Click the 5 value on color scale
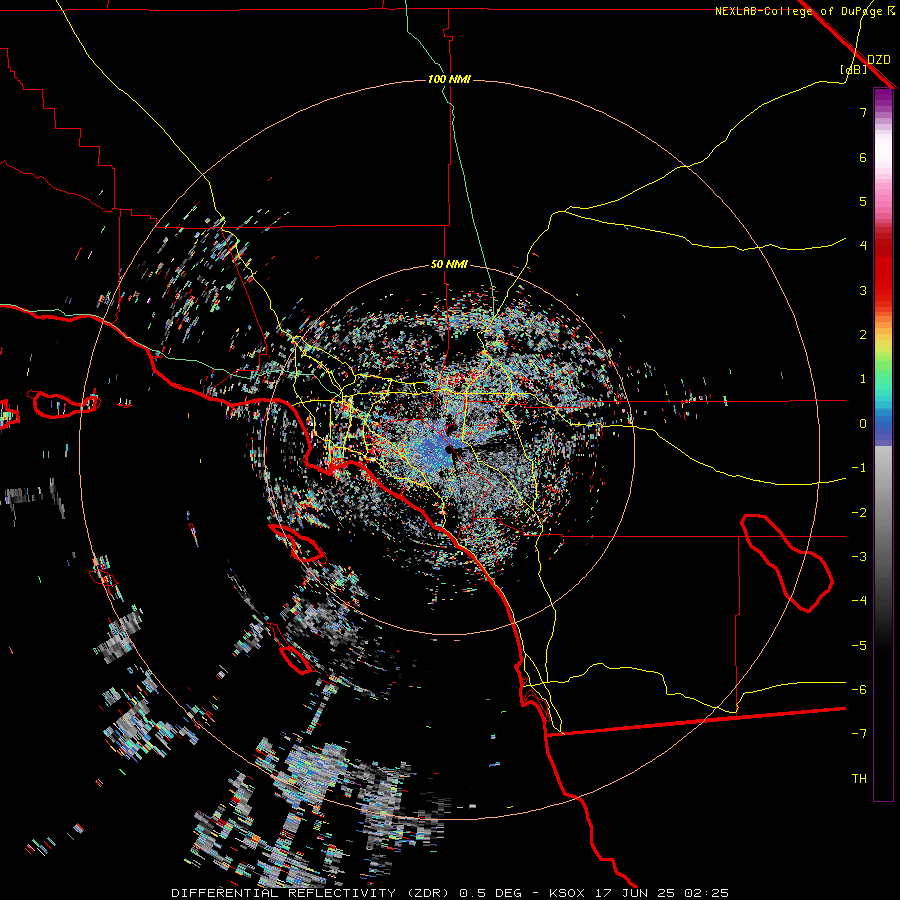Screen dimensions: 900x900 tap(863, 201)
